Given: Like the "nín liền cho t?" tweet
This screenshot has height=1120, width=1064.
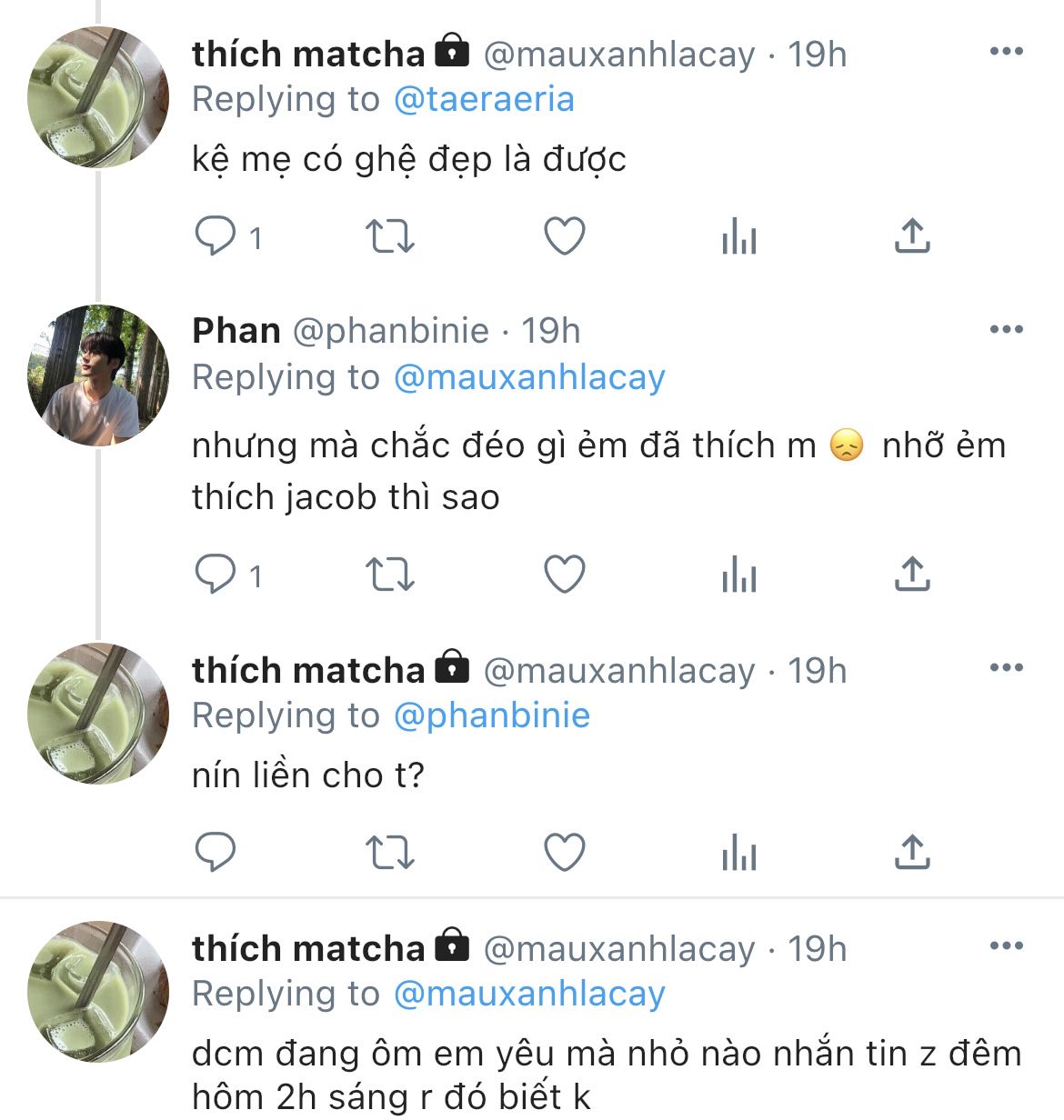Looking at the screenshot, I should (x=564, y=853).
